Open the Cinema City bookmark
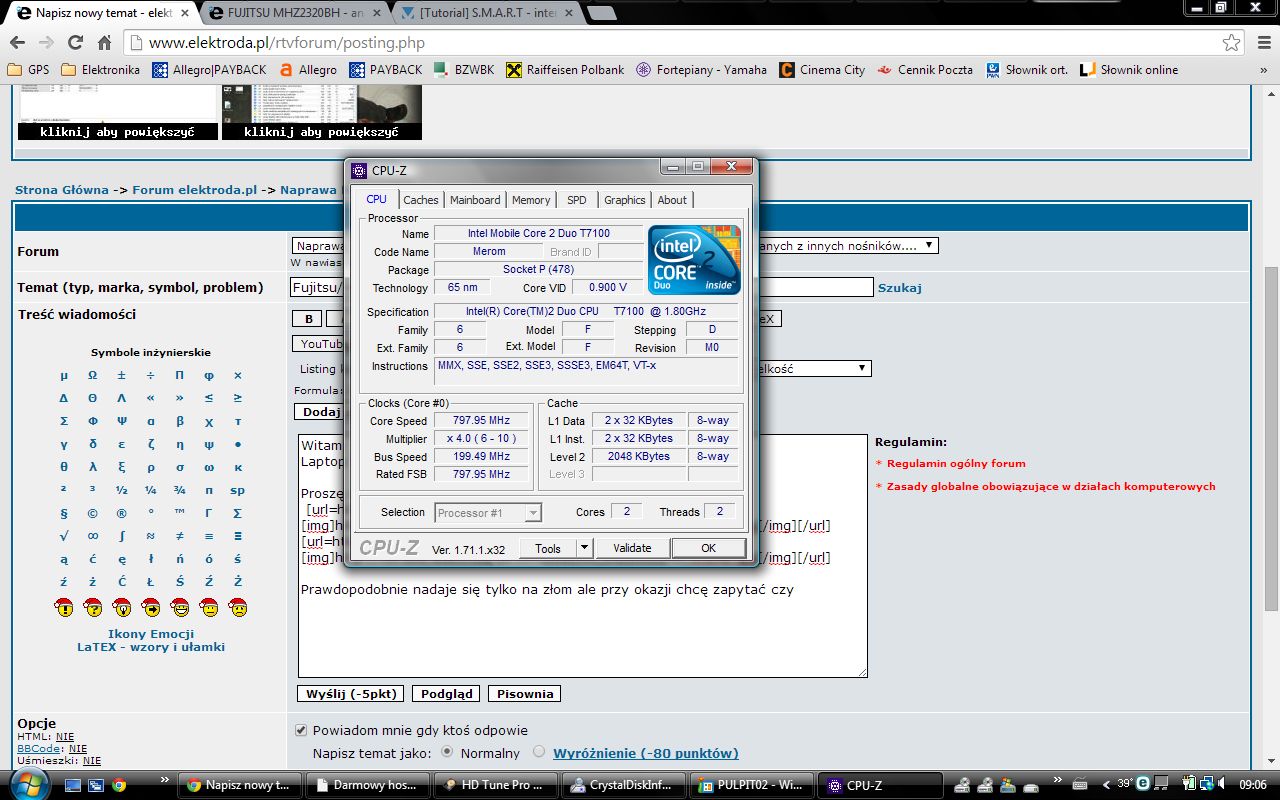The image size is (1280, 800). tap(822, 70)
